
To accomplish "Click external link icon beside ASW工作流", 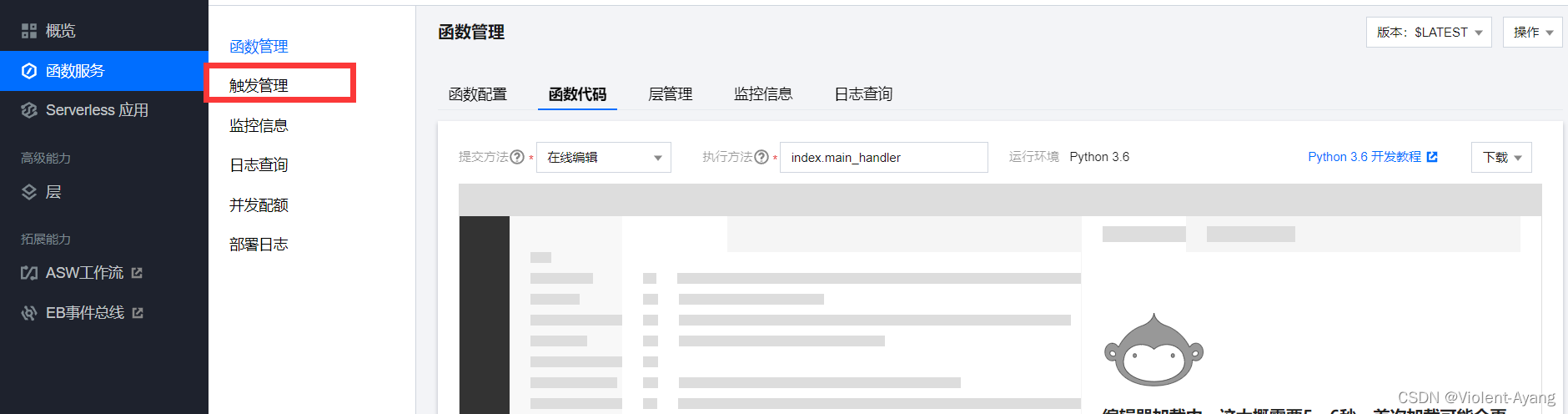I will [137, 273].
